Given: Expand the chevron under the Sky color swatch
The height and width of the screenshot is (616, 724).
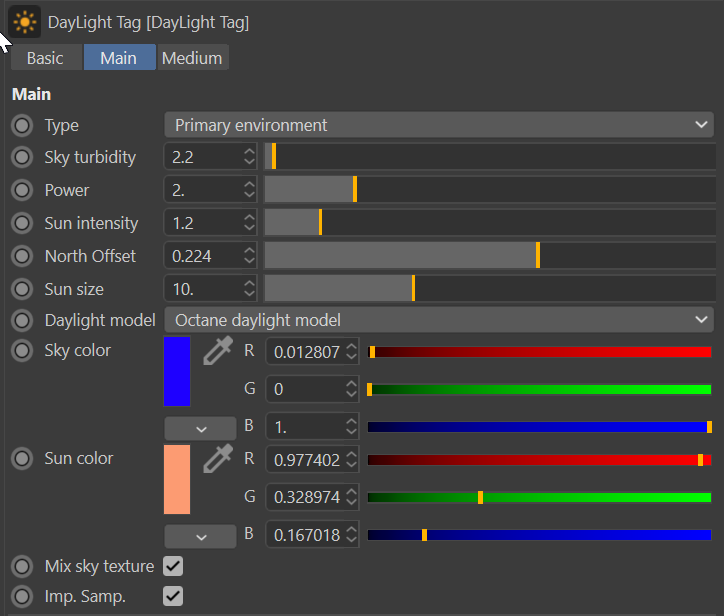Looking at the screenshot, I should point(201,428).
